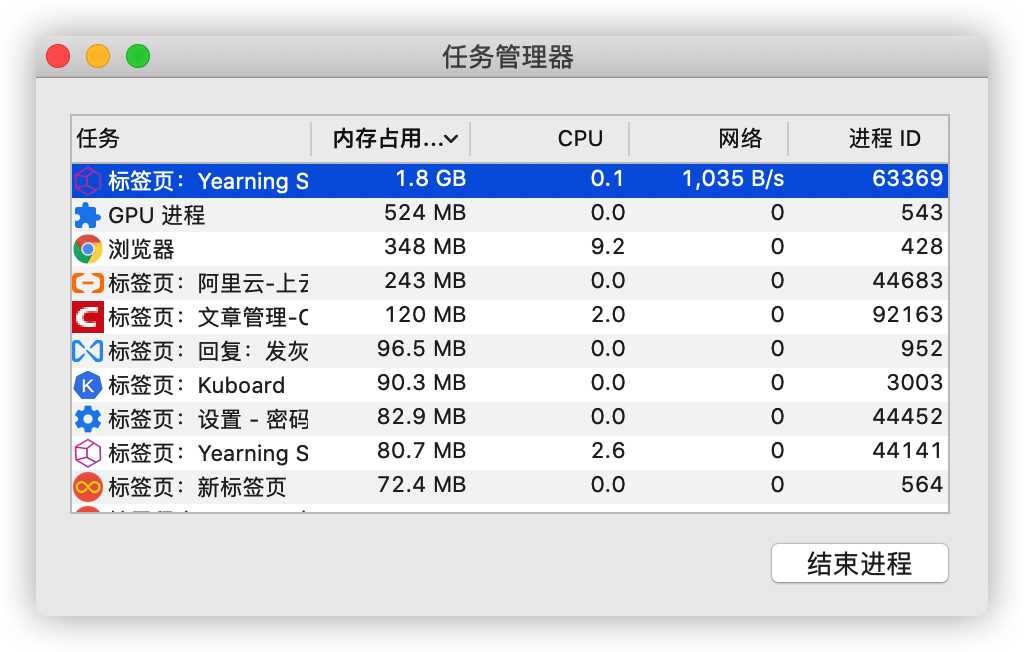The width and height of the screenshot is (1024, 652).
Task: Click process ID 92163
Action: click(908, 314)
